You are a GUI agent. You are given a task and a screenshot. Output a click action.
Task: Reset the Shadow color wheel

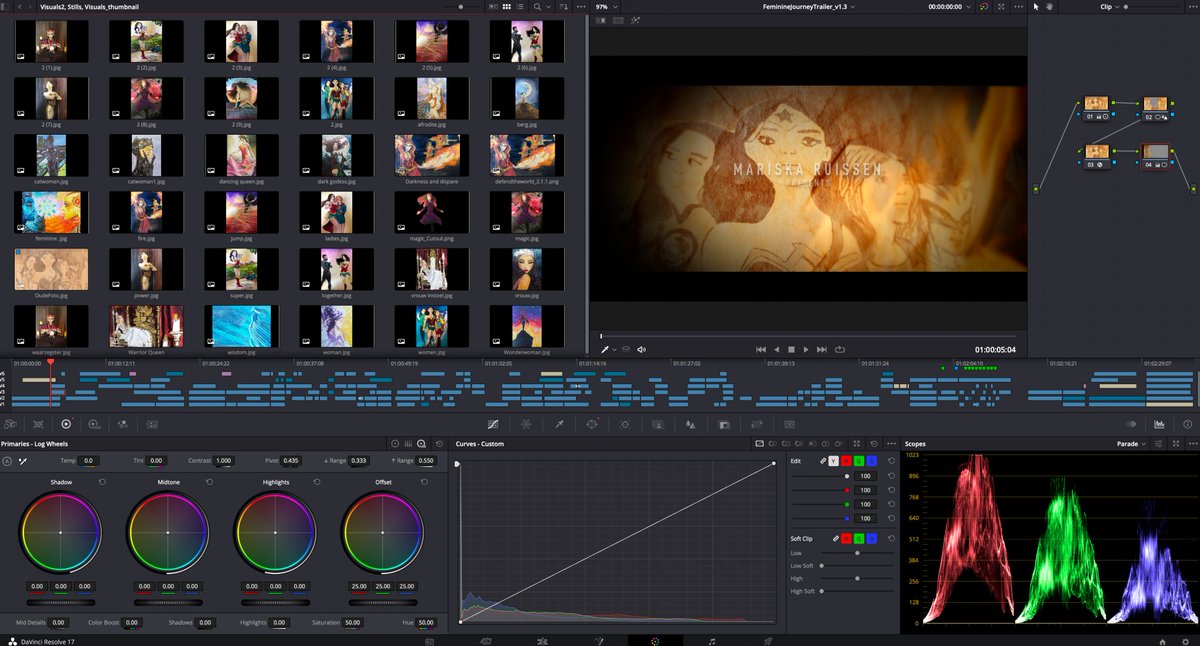[x=102, y=482]
